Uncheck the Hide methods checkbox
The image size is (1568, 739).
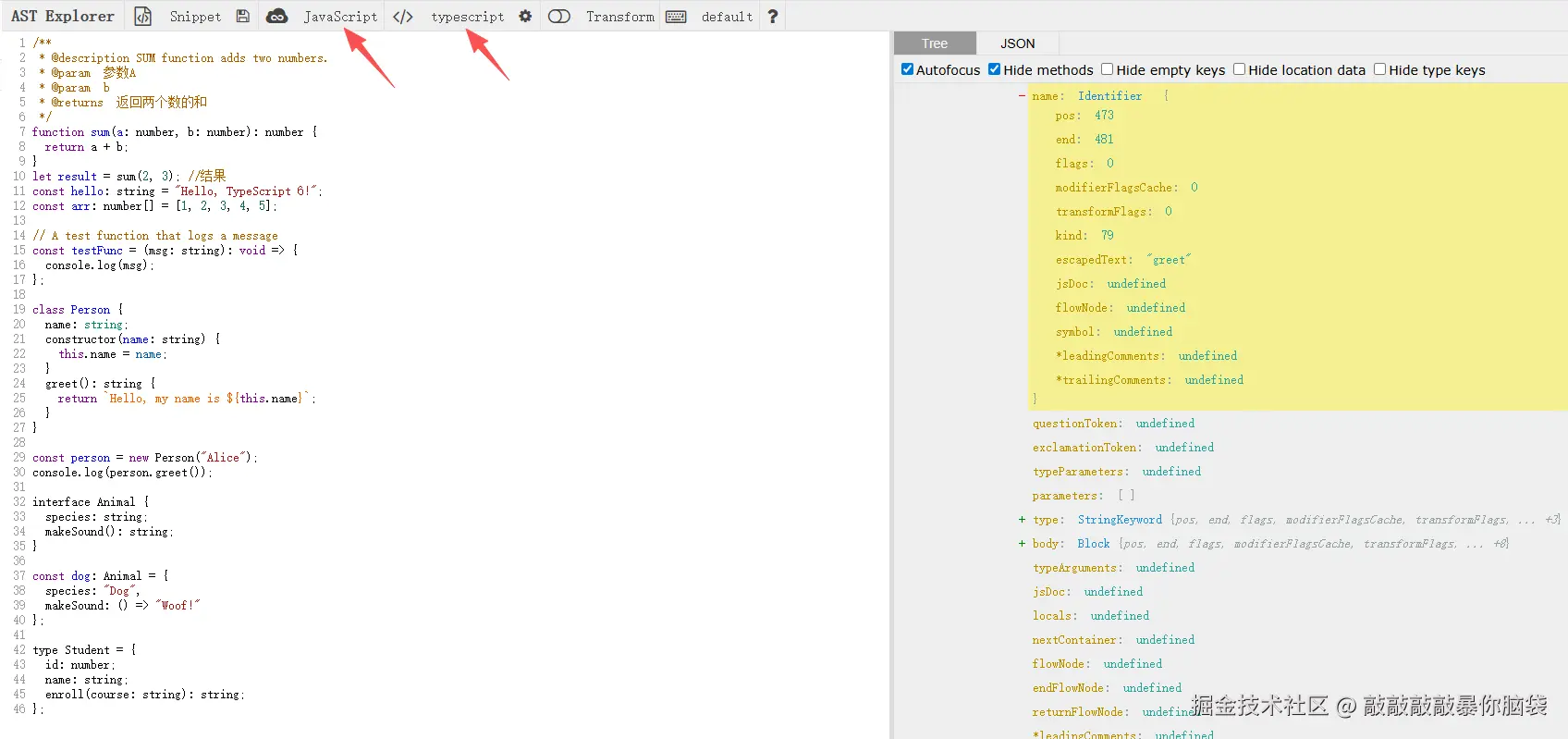click(995, 69)
